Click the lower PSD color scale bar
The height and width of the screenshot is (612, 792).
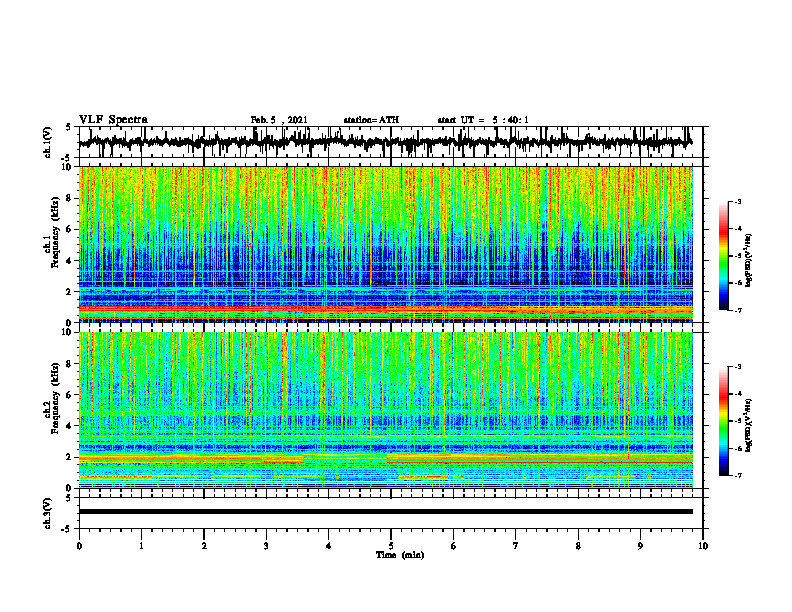(724, 421)
